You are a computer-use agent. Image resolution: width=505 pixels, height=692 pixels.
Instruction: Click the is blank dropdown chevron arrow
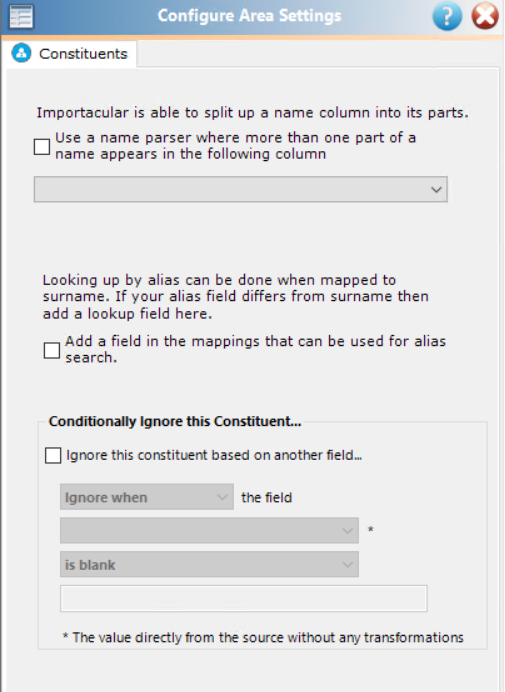(x=347, y=565)
